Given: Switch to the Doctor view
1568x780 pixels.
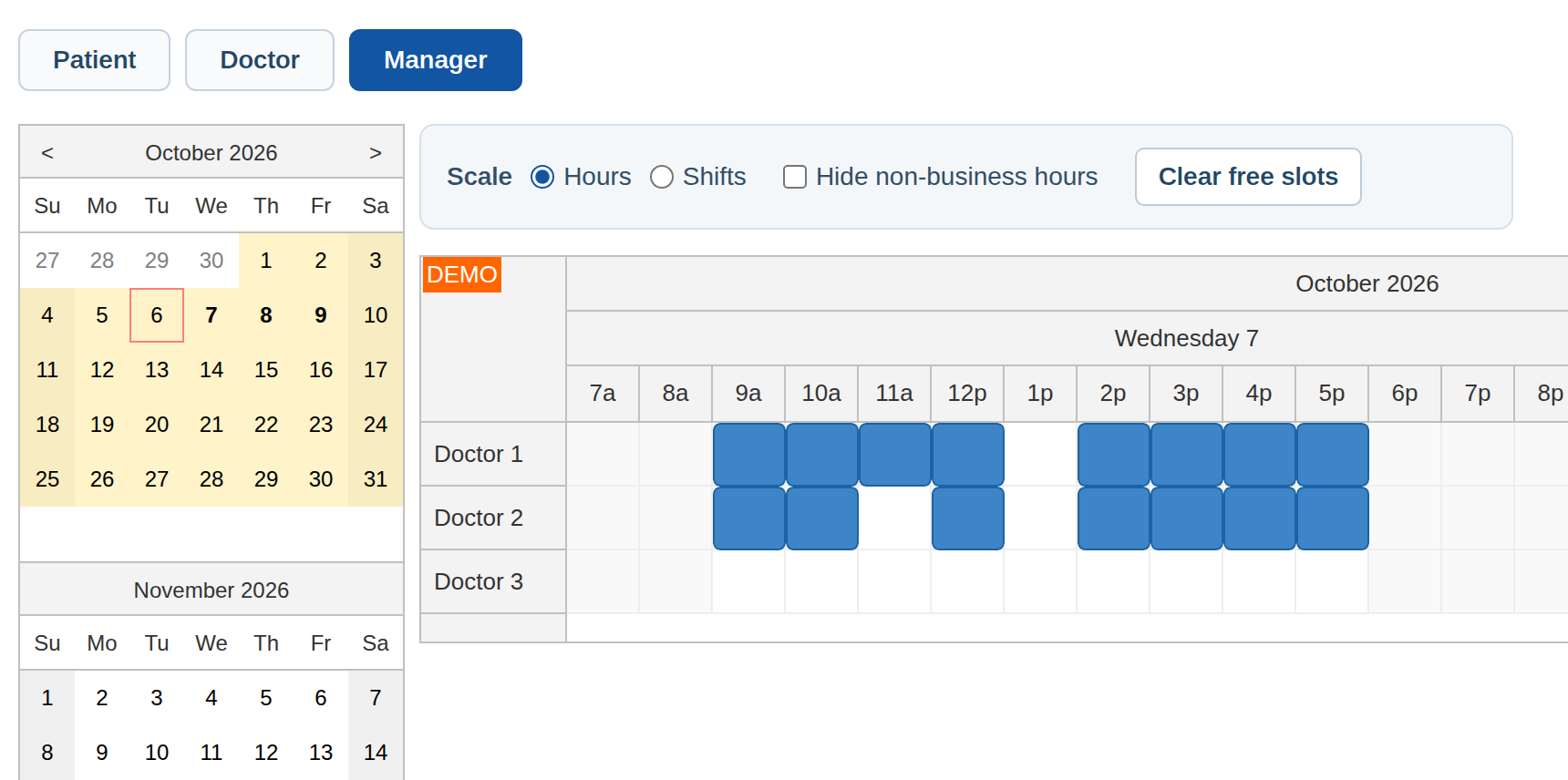Looking at the screenshot, I should click(x=260, y=60).
